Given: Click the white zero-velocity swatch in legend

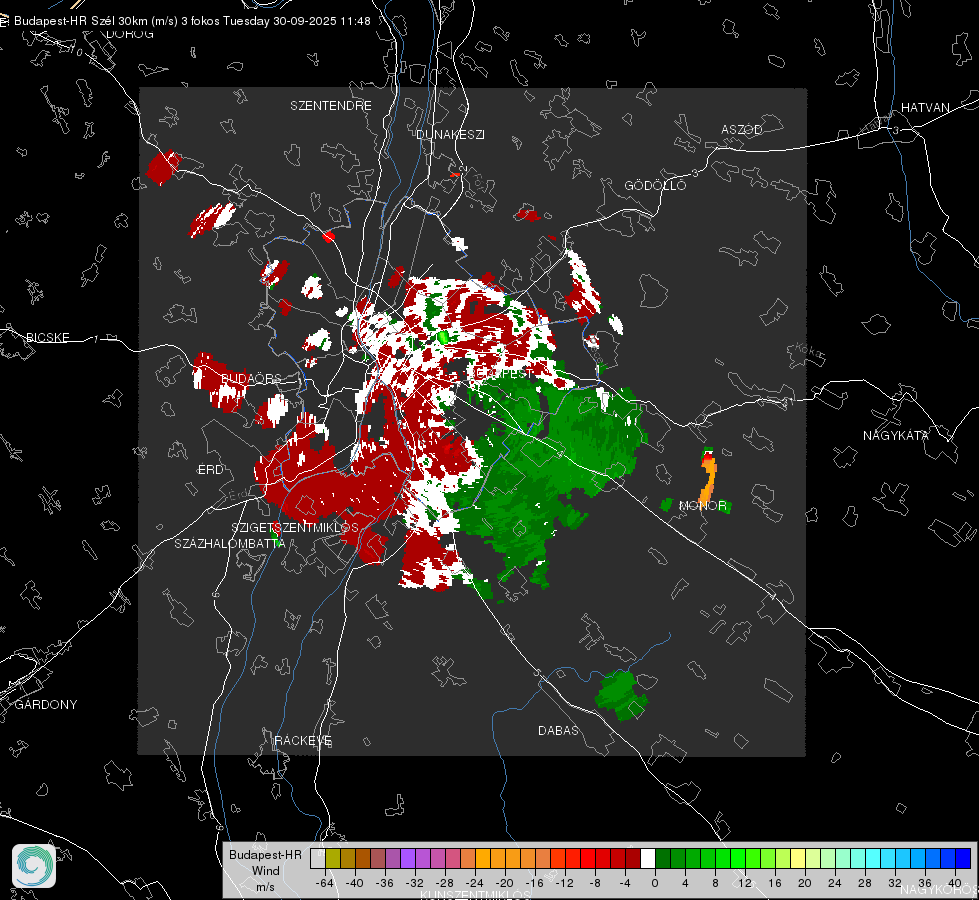Looking at the screenshot, I should tap(648, 859).
